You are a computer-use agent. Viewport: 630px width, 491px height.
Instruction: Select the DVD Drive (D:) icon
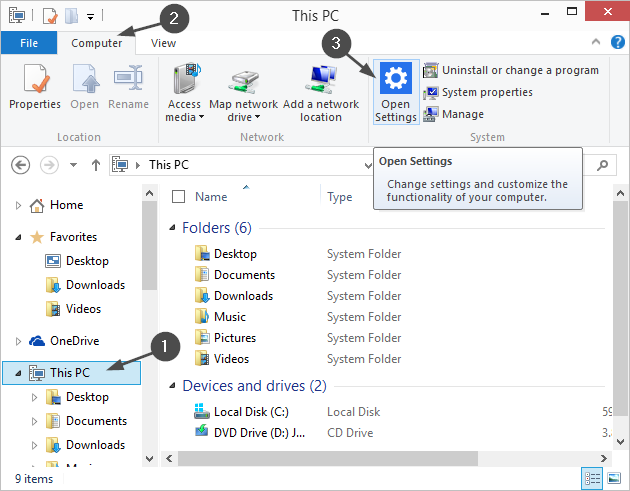[202, 432]
